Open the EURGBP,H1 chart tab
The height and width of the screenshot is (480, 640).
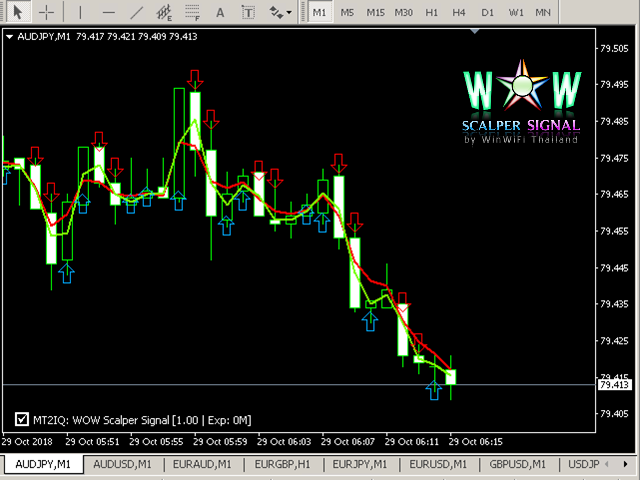(x=282, y=464)
